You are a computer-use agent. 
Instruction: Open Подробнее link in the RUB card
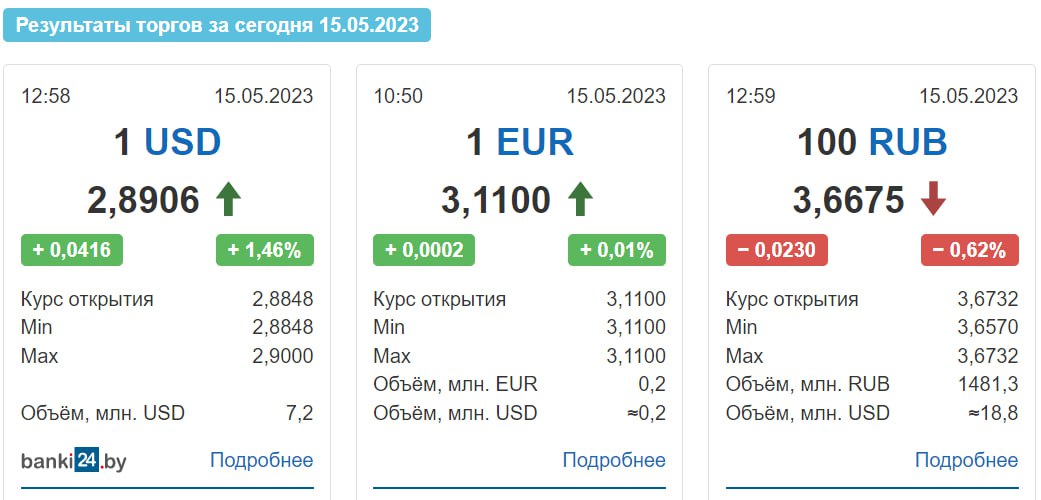[x=967, y=460]
